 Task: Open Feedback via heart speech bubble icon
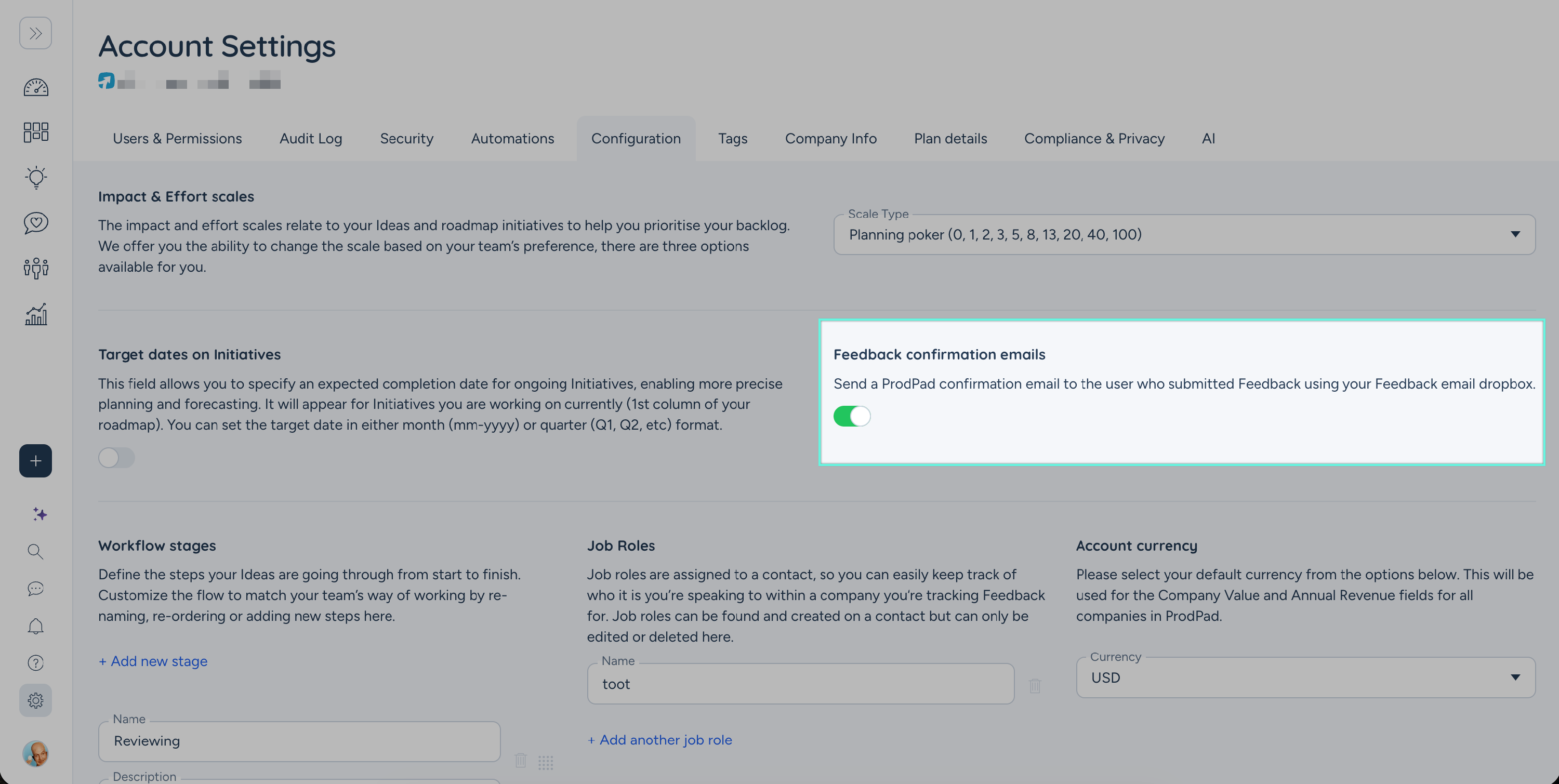[36, 222]
